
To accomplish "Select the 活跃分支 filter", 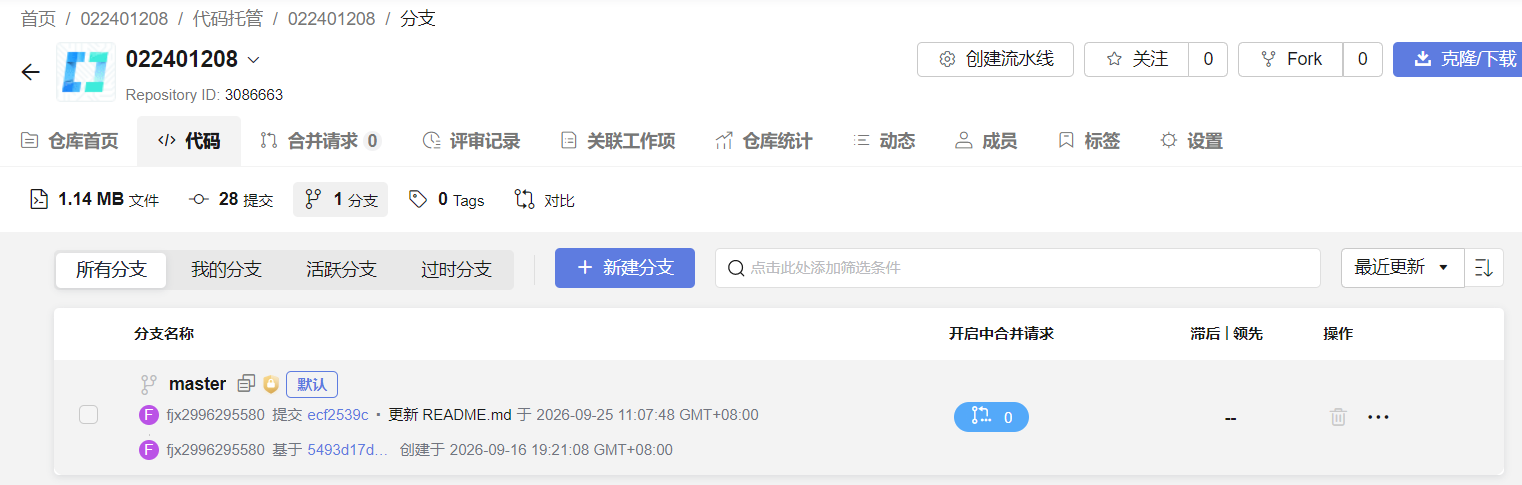I will tap(342, 269).
